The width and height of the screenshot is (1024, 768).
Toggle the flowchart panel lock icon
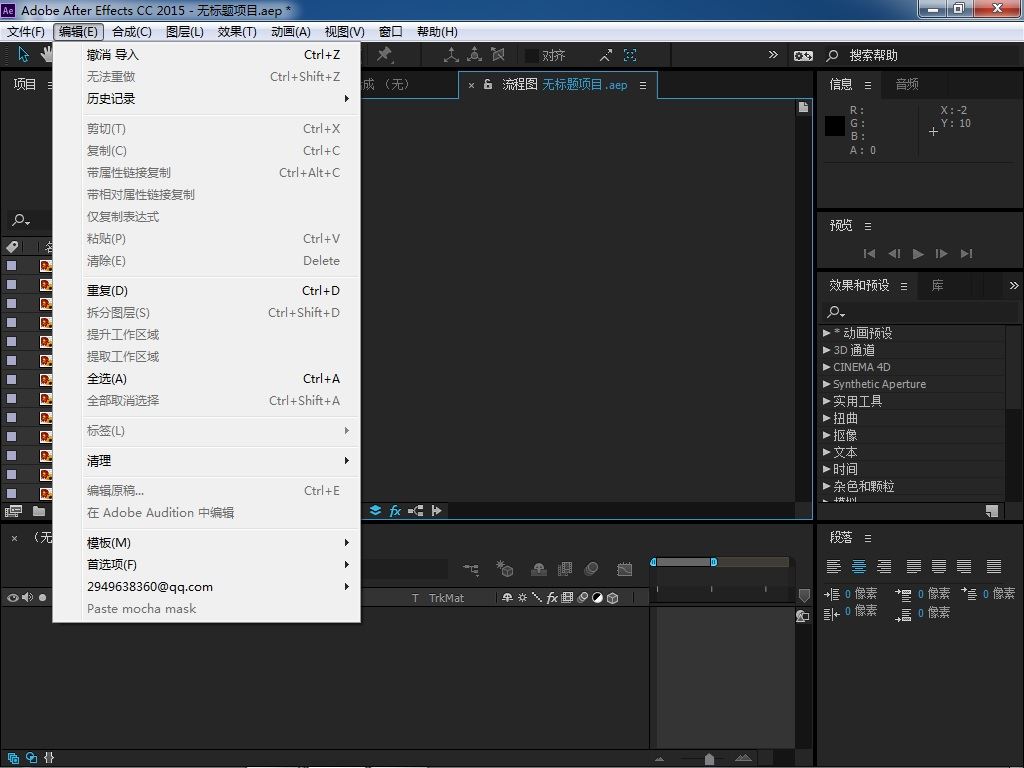488,85
